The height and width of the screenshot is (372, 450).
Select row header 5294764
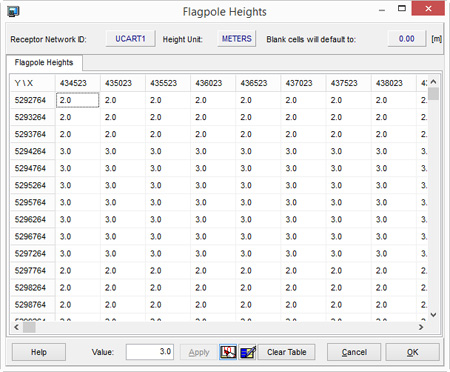pos(33,168)
